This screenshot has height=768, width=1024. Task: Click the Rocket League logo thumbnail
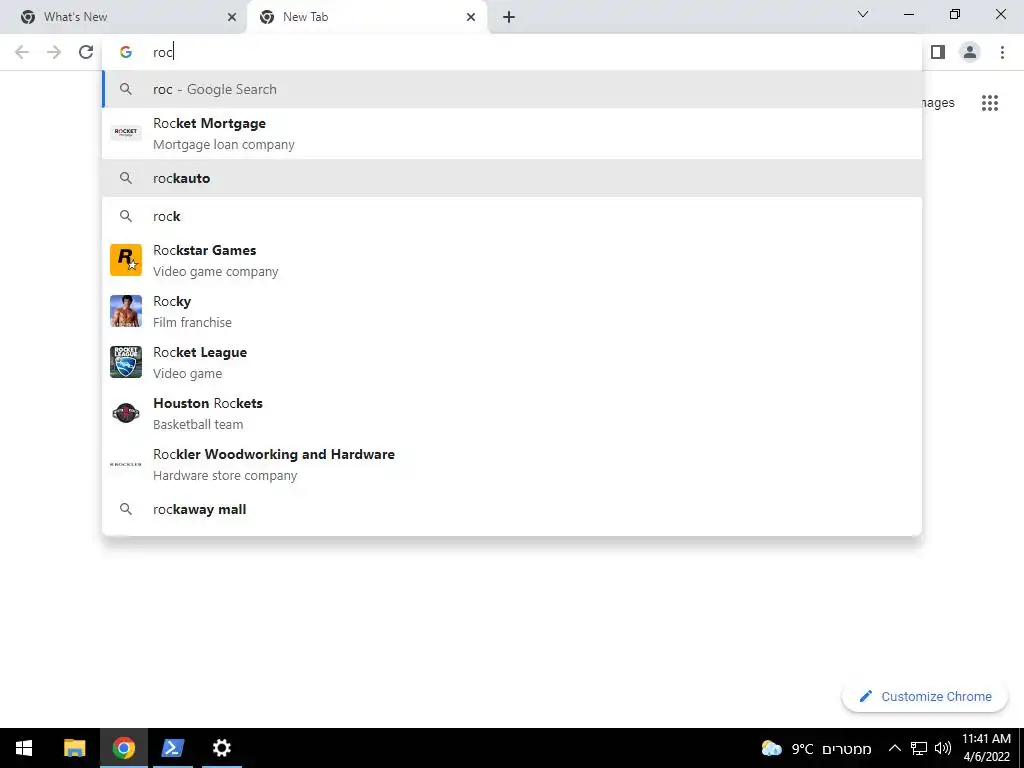point(126,362)
